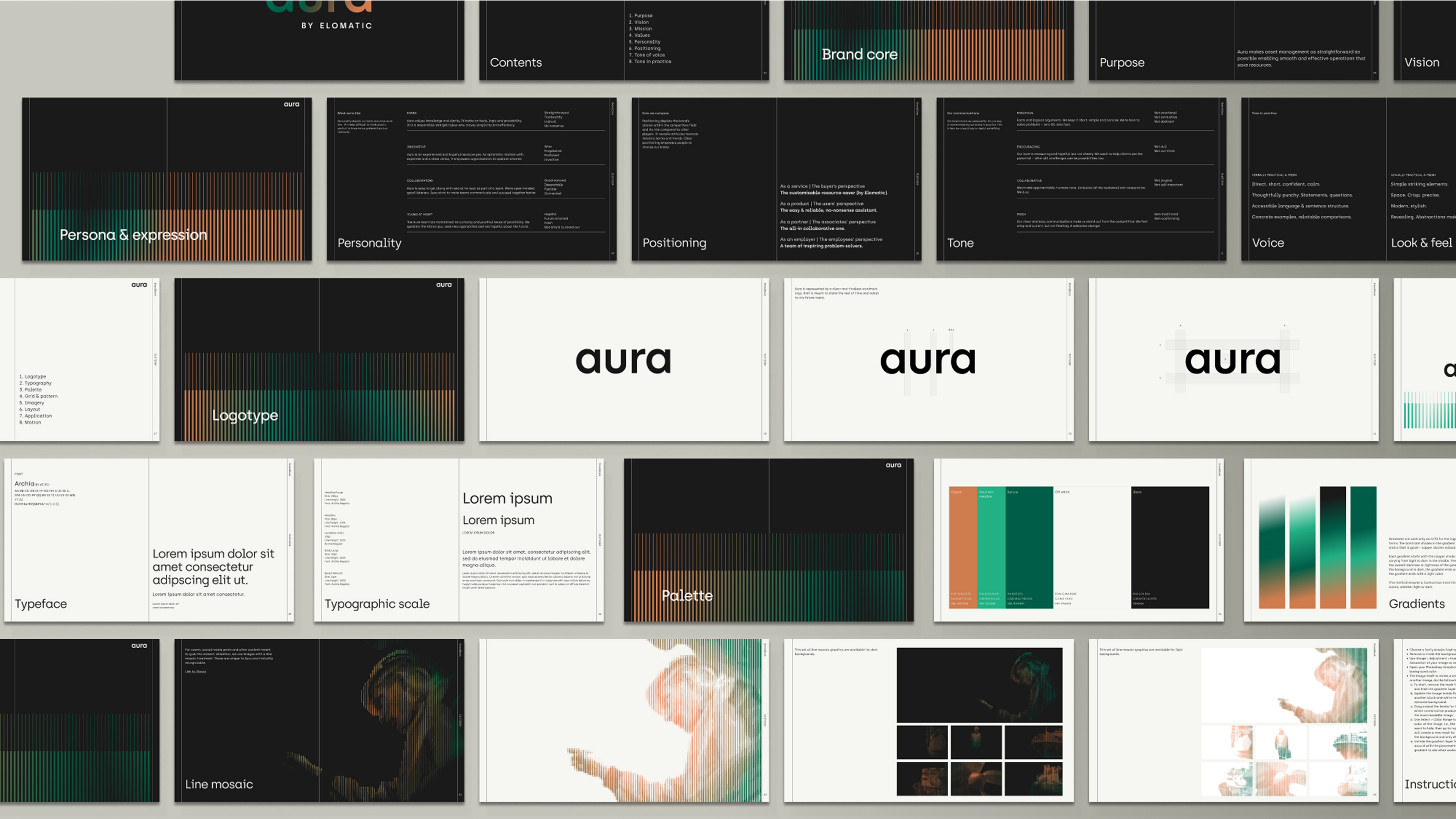Open the plain aura wordmark slide
The image size is (1456, 819).
624,359
